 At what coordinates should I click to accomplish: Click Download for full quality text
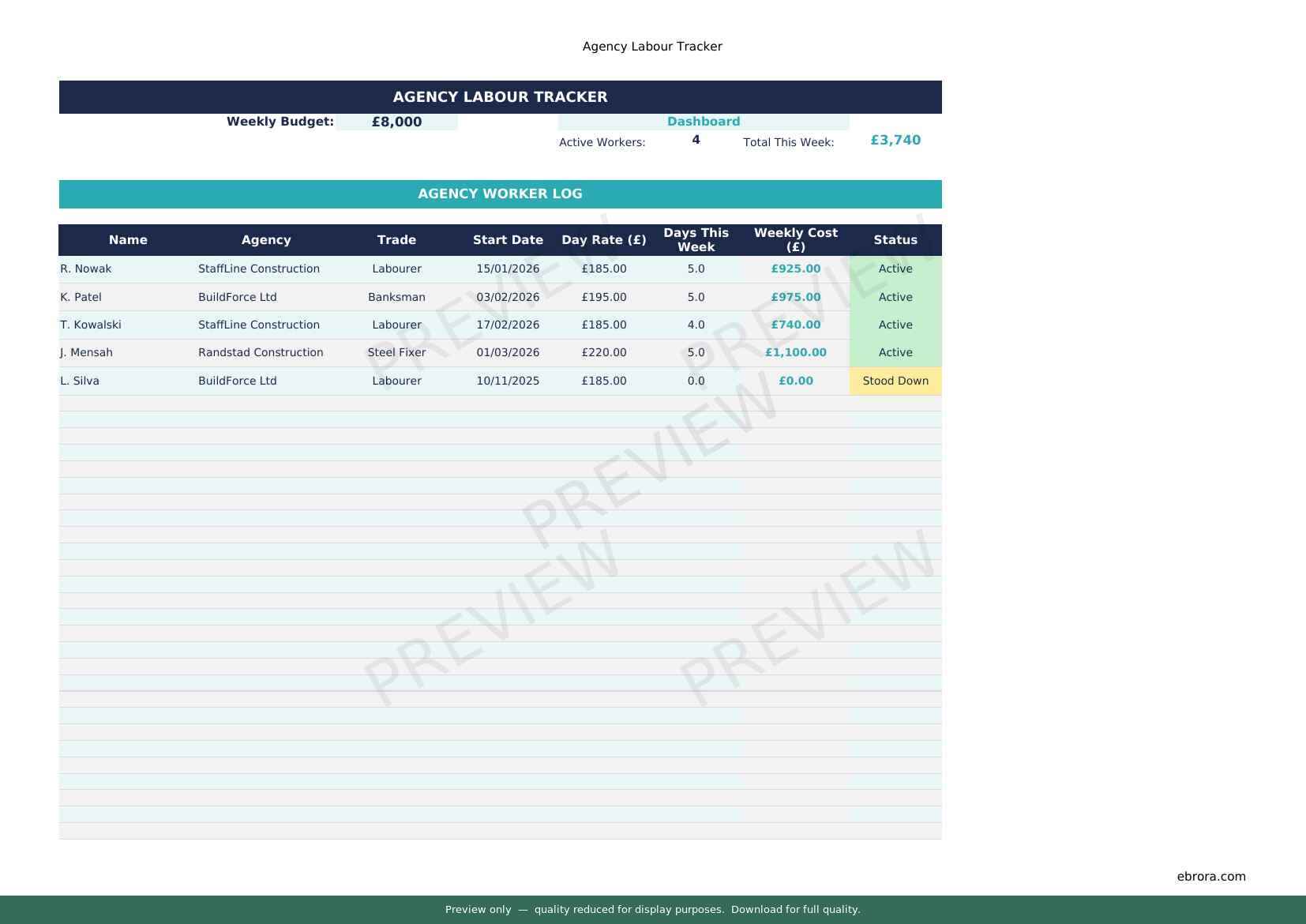(795, 910)
